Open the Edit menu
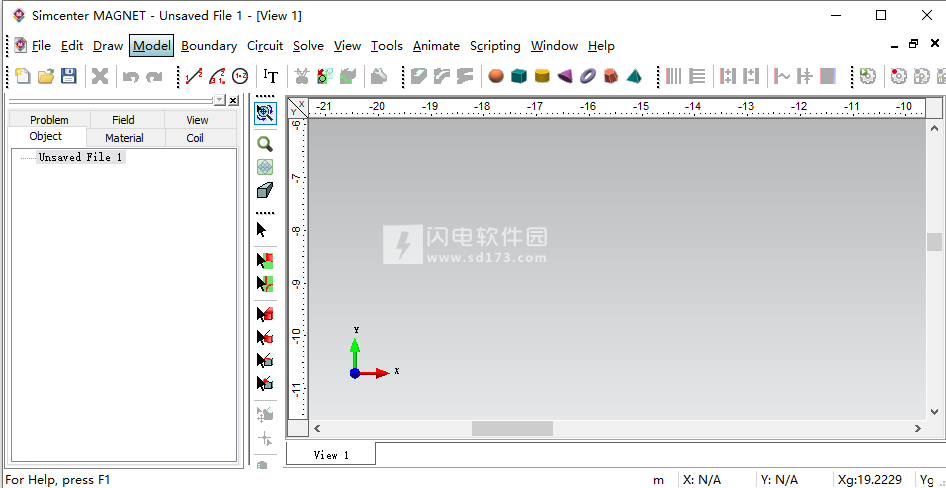This screenshot has width=946, height=488. (x=72, y=46)
